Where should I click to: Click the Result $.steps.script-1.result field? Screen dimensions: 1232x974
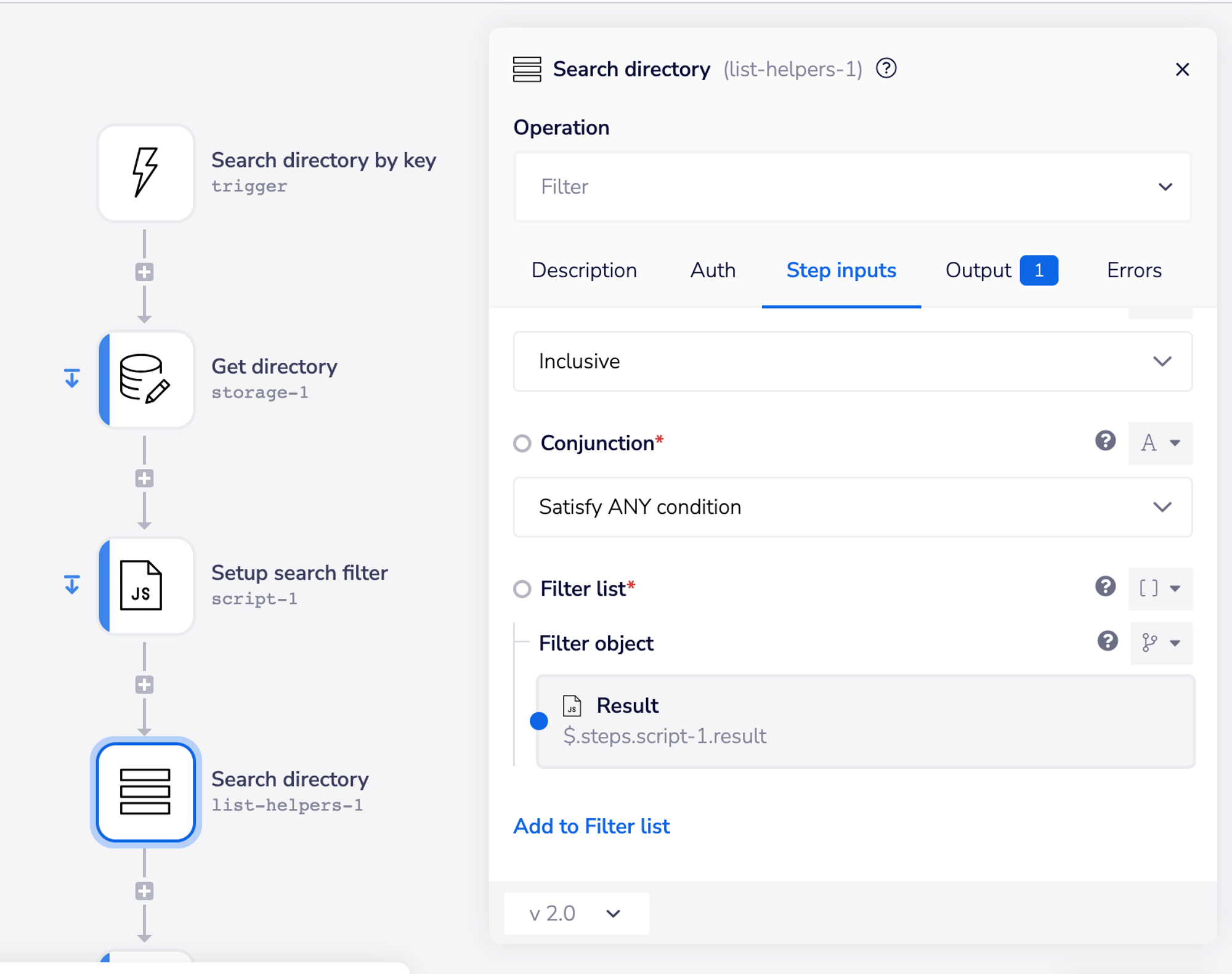click(x=865, y=721)
